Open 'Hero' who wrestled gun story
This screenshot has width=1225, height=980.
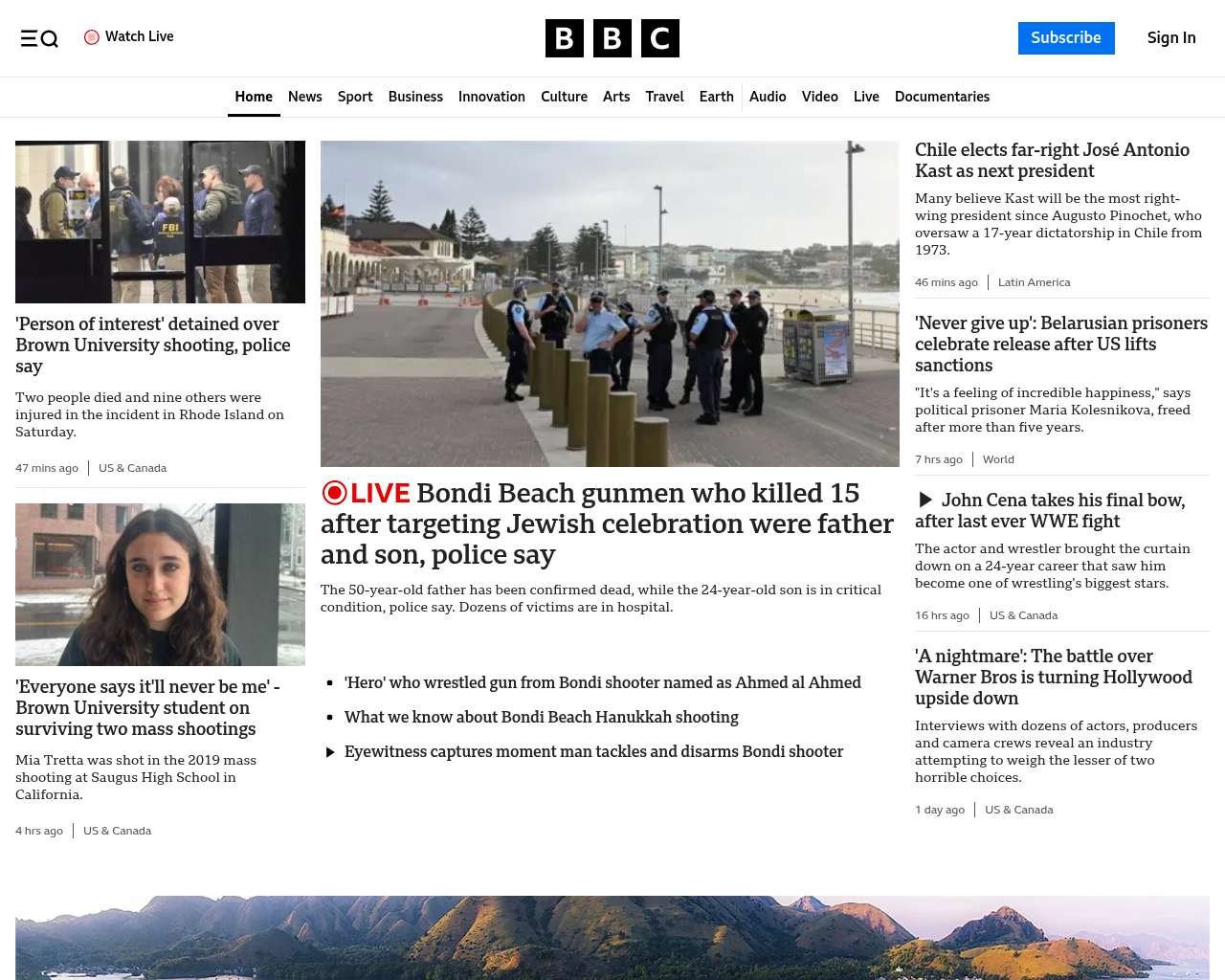(603, 682)
